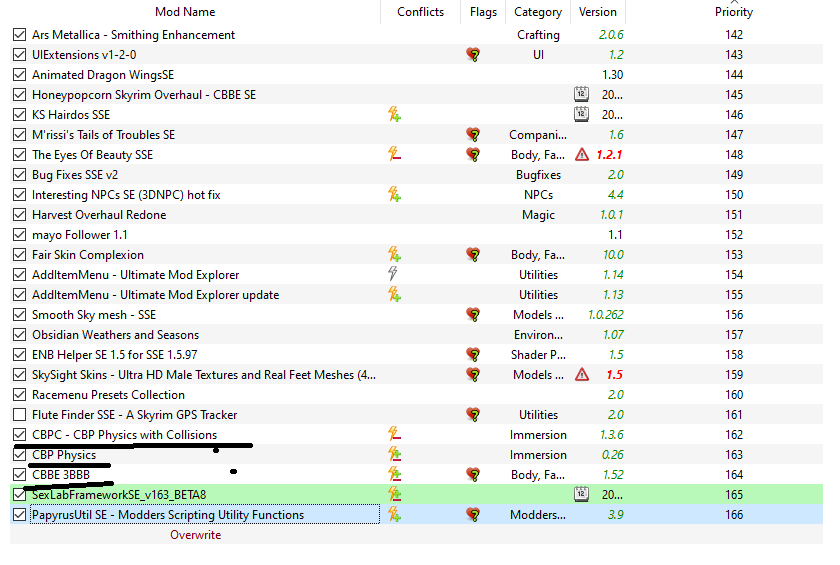The height and width of the screenshot is (565, 840).
Task: Click the Shader P... category cell
Action: (538, 355)
